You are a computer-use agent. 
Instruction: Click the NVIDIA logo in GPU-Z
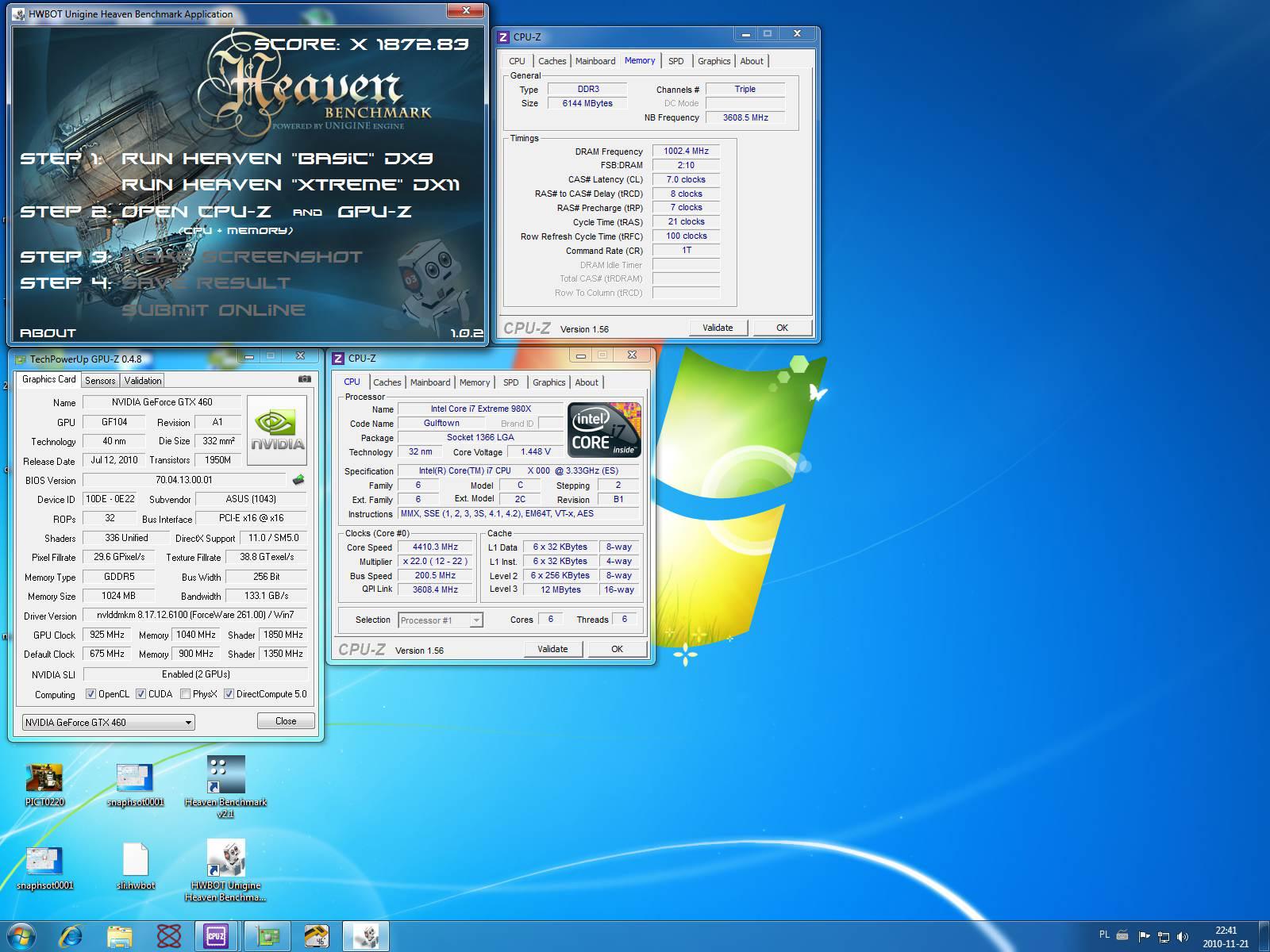[277, 431]
